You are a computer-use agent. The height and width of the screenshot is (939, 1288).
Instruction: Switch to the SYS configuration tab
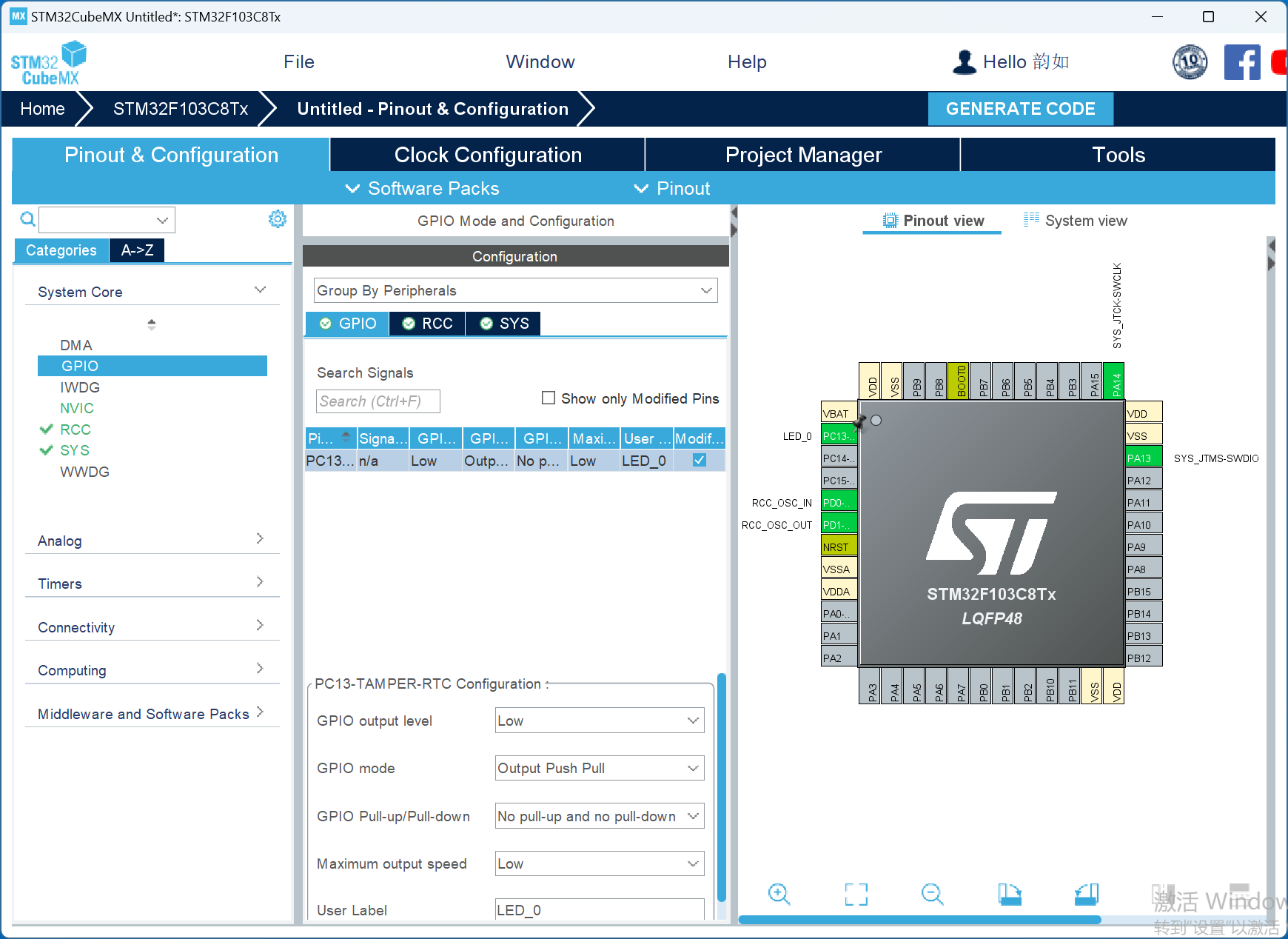tap(504, 324)
